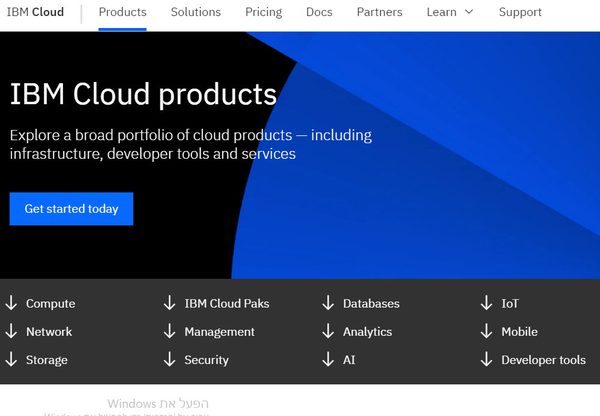Expand the Learn menu chevron
Screen dimensions: 600x416
click(x=469, y=12)
